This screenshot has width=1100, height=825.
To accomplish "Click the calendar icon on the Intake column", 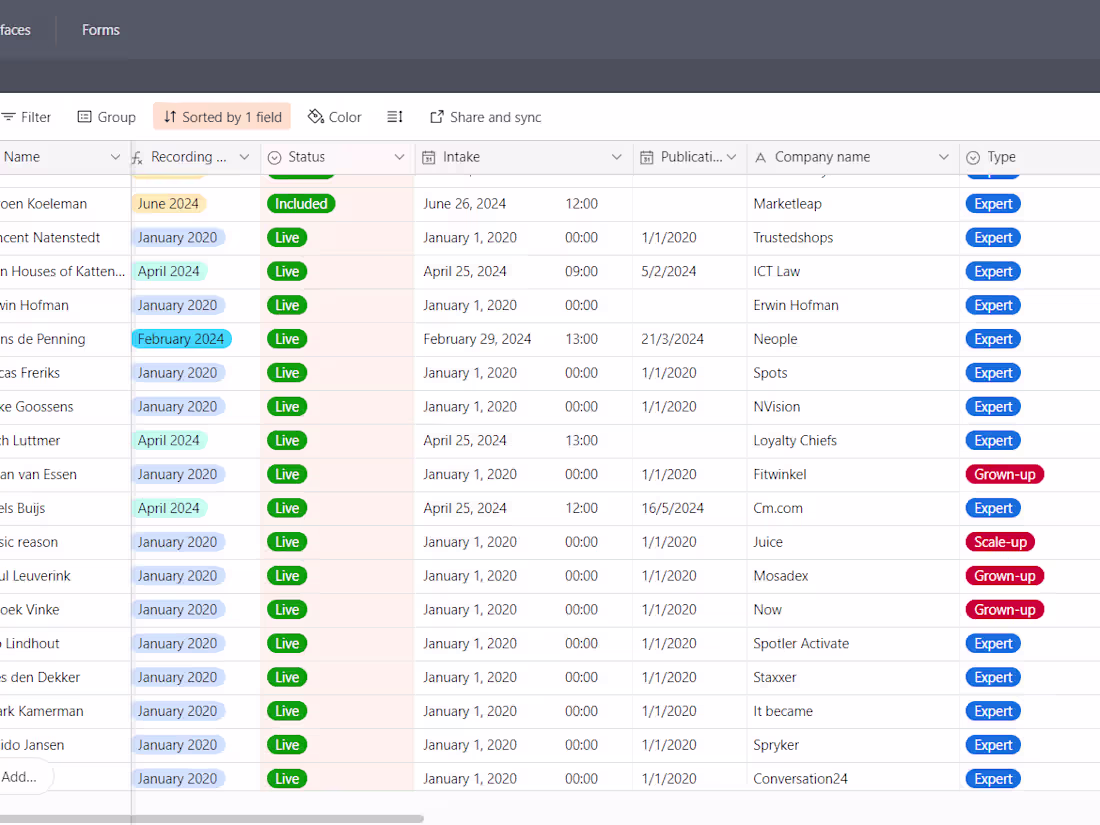I will pos(430,157).
